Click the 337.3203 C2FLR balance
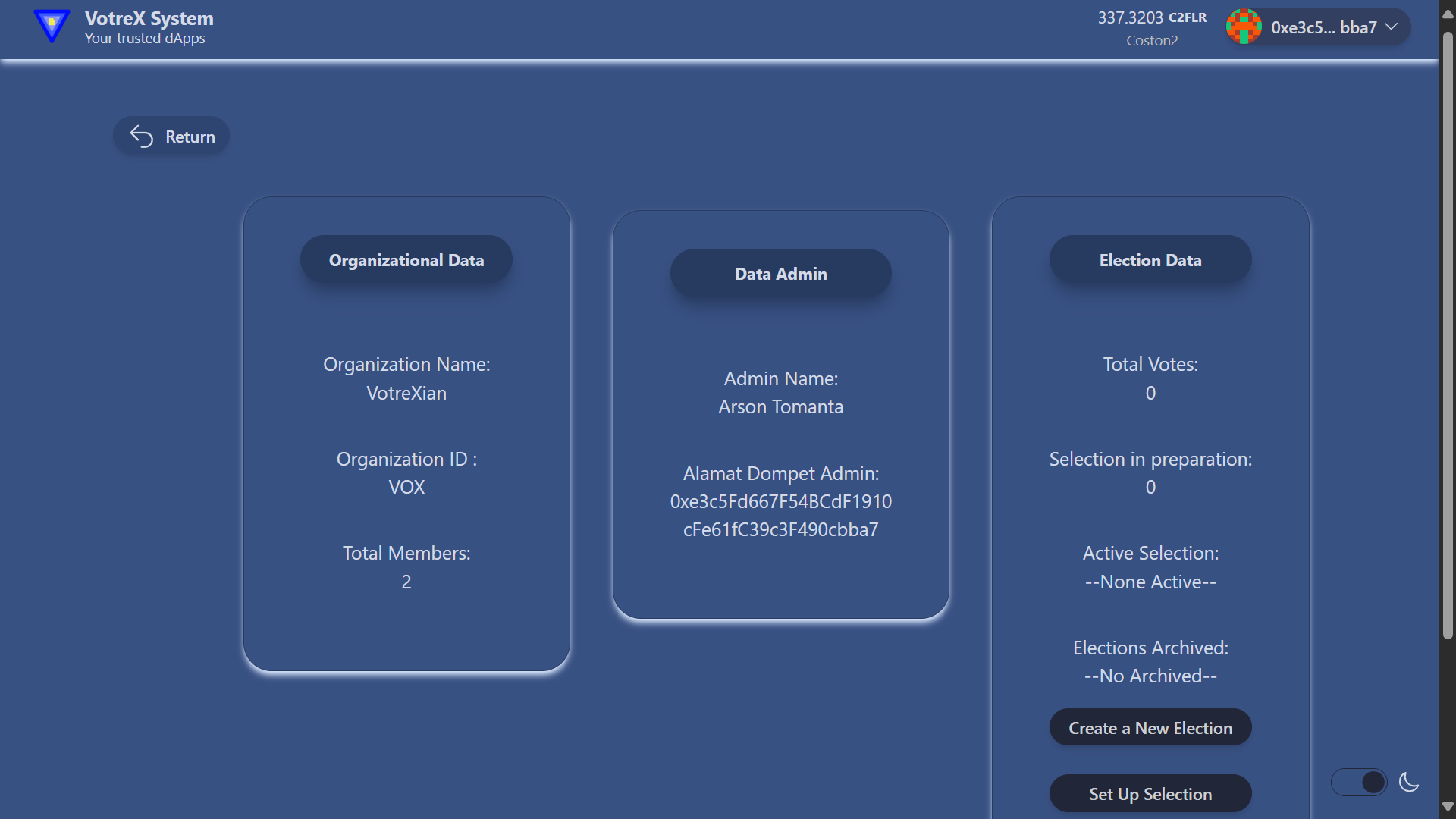 (1151, 17)
